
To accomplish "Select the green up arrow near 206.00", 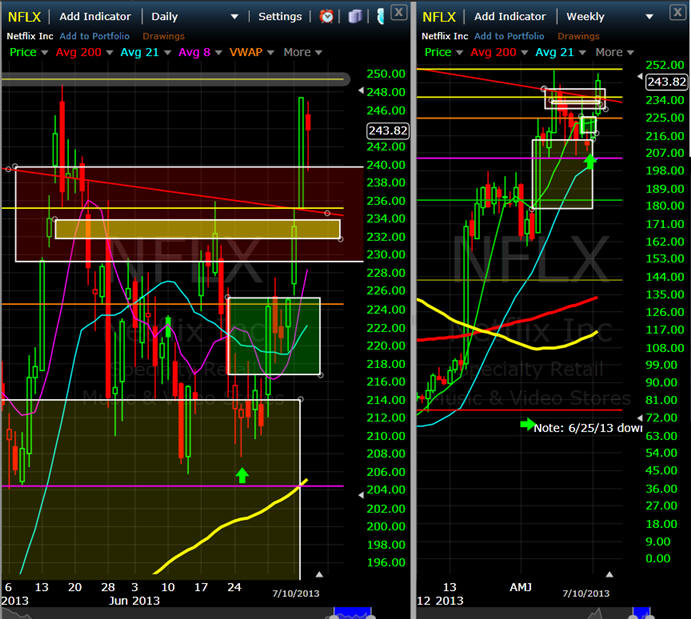I will coord(242,475).
